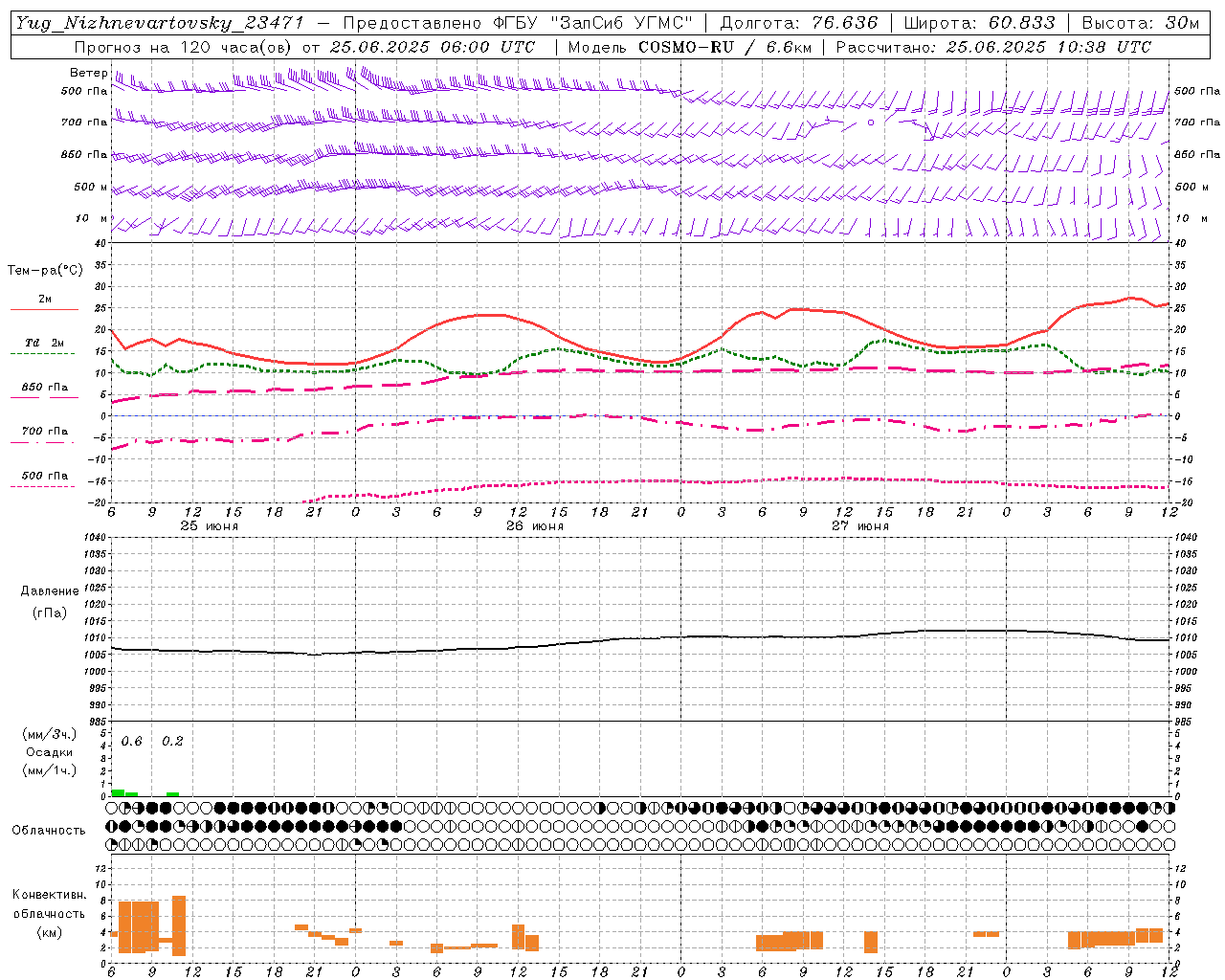Screen dimensions: 1225x980
Task: Click the first green precipitation bar
Action: [118, 792]
